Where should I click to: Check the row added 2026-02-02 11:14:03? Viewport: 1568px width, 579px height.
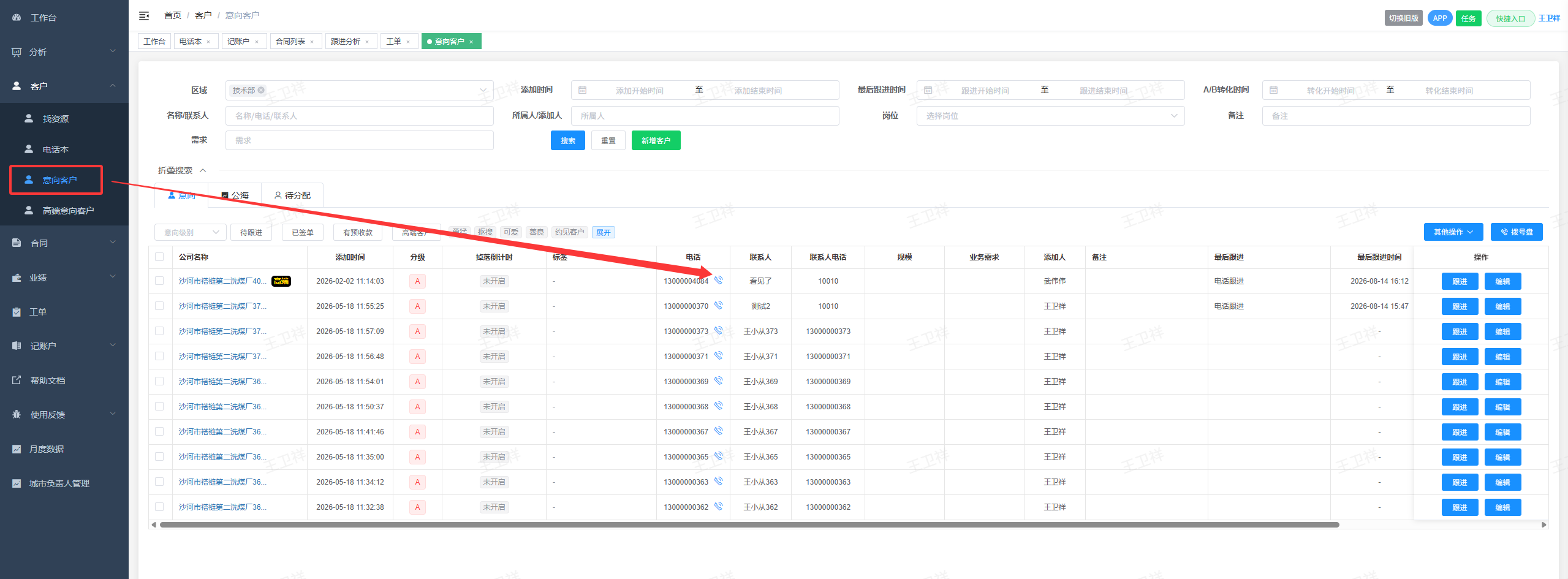[x=159, y=281]
